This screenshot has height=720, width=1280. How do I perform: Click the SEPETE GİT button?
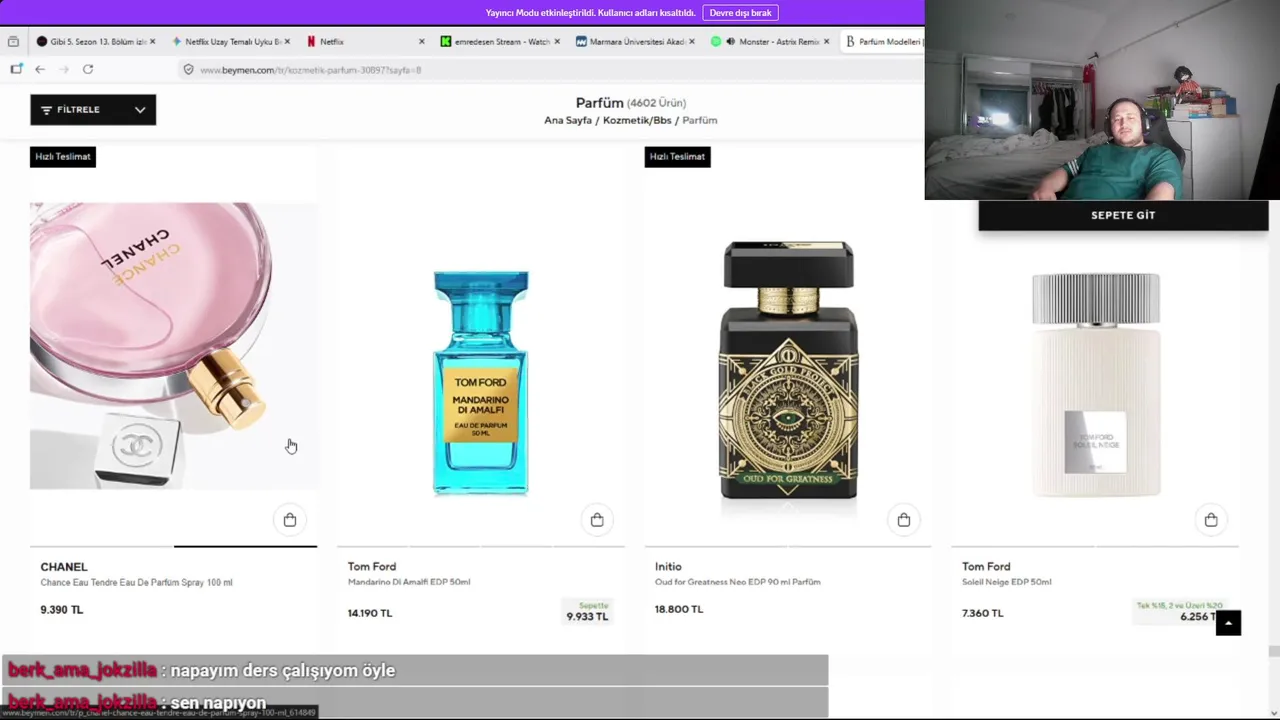point(1123,215)
